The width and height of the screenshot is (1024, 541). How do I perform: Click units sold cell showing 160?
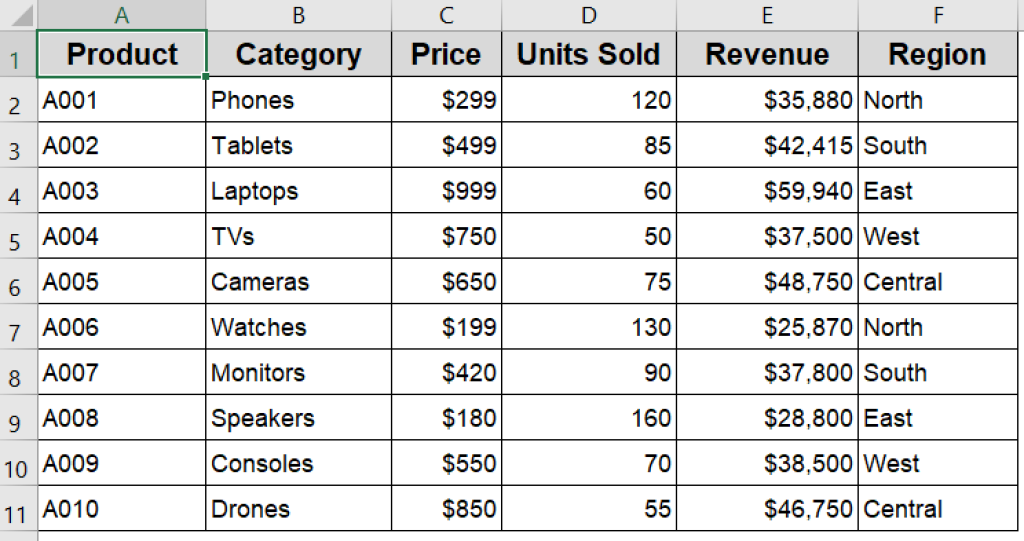click(588, 418)
